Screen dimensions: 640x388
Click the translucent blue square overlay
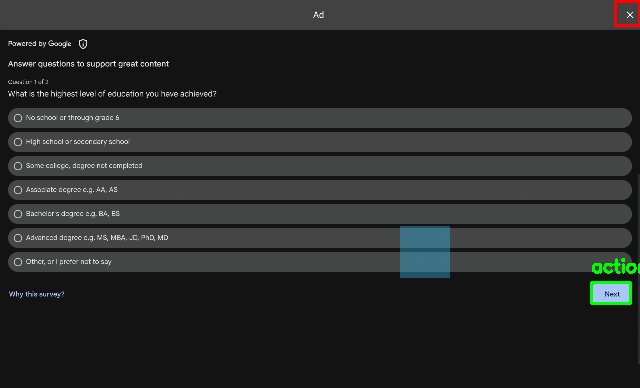click(425, 252)
